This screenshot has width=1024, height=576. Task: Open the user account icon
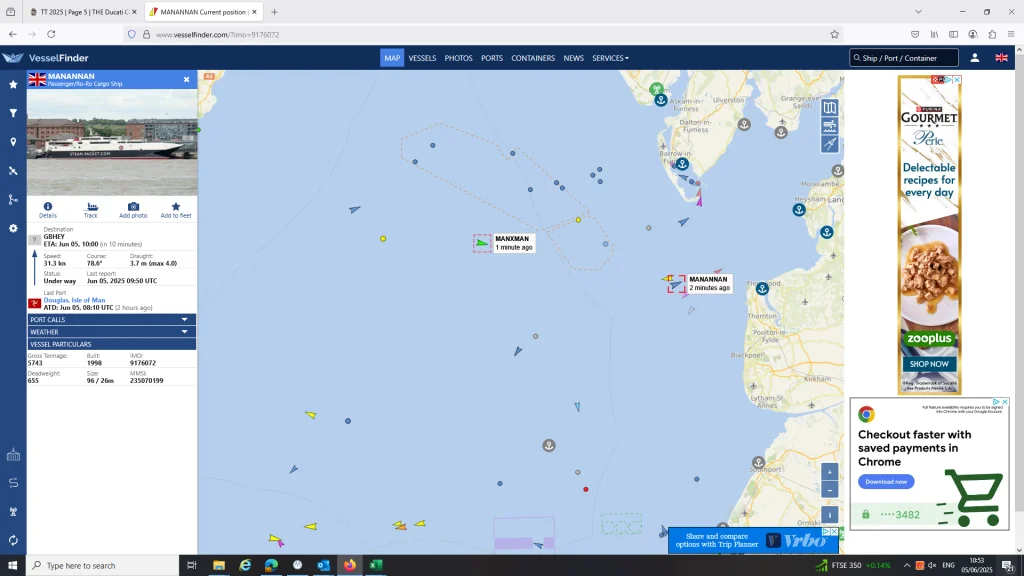(974, 58)
